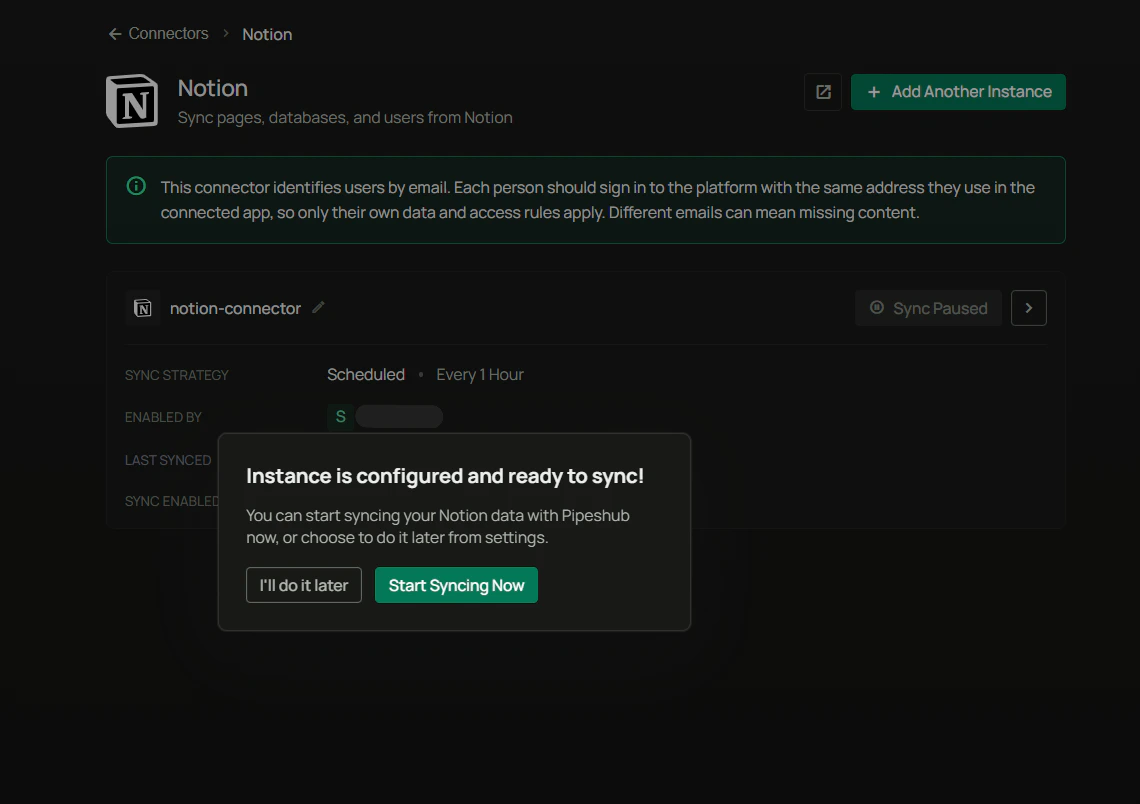The width and height of the screenshot is (1140, 804).
Task: Click the dialog heading about ready to sync
Action: click(x=445, y=476)
